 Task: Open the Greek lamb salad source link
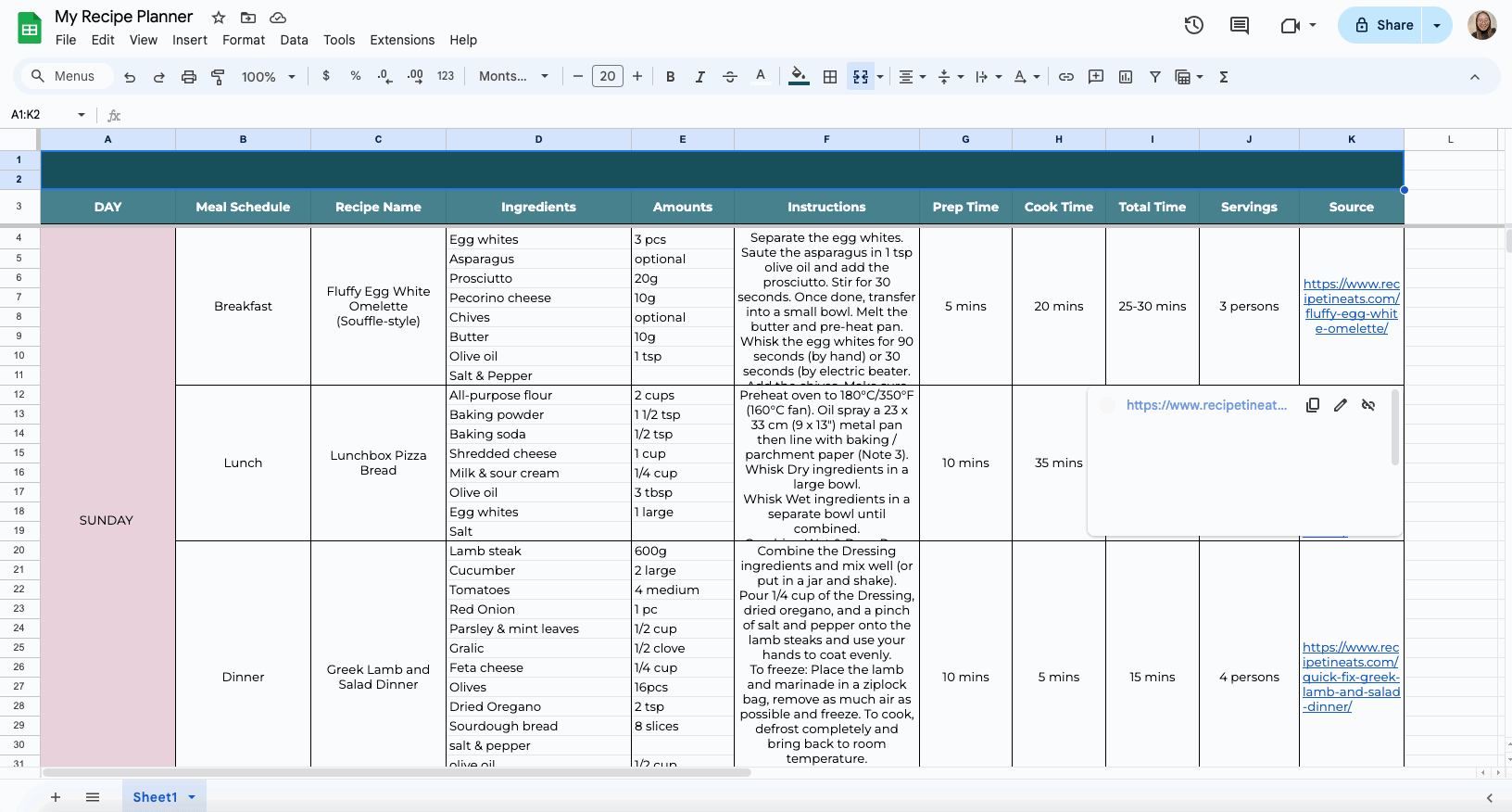[1351, 677]
